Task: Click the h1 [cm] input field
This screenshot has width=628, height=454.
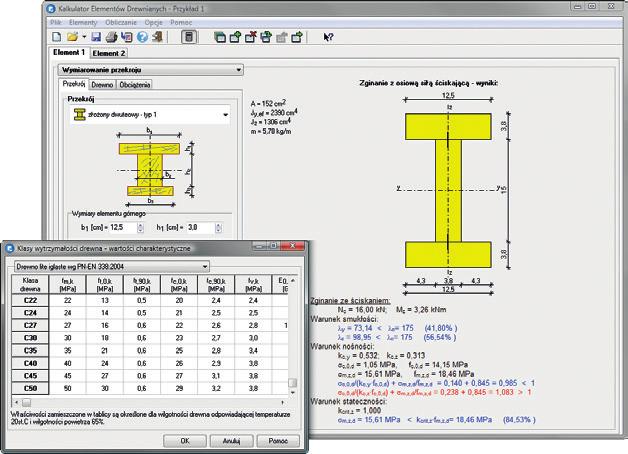Action: pyautogui.click(x=201, y=227)
